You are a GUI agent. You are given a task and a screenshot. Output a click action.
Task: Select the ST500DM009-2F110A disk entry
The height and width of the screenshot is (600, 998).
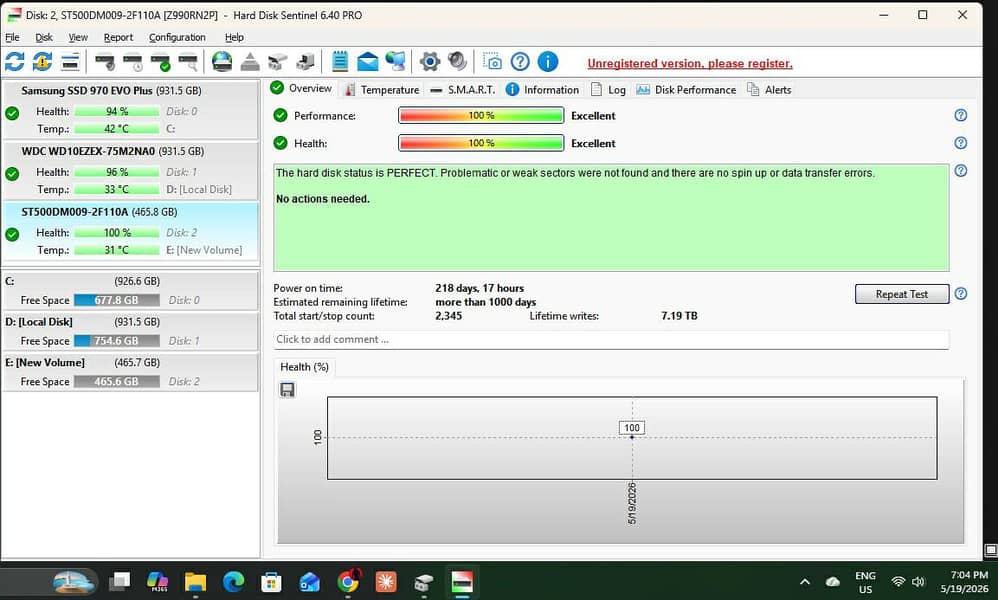tap(130, 231)
